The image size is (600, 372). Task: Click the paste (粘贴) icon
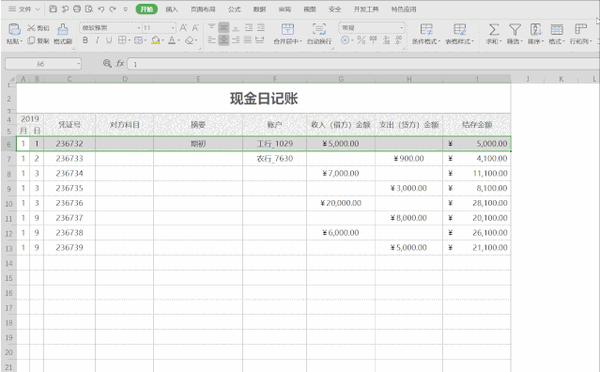tap(14, 29)
